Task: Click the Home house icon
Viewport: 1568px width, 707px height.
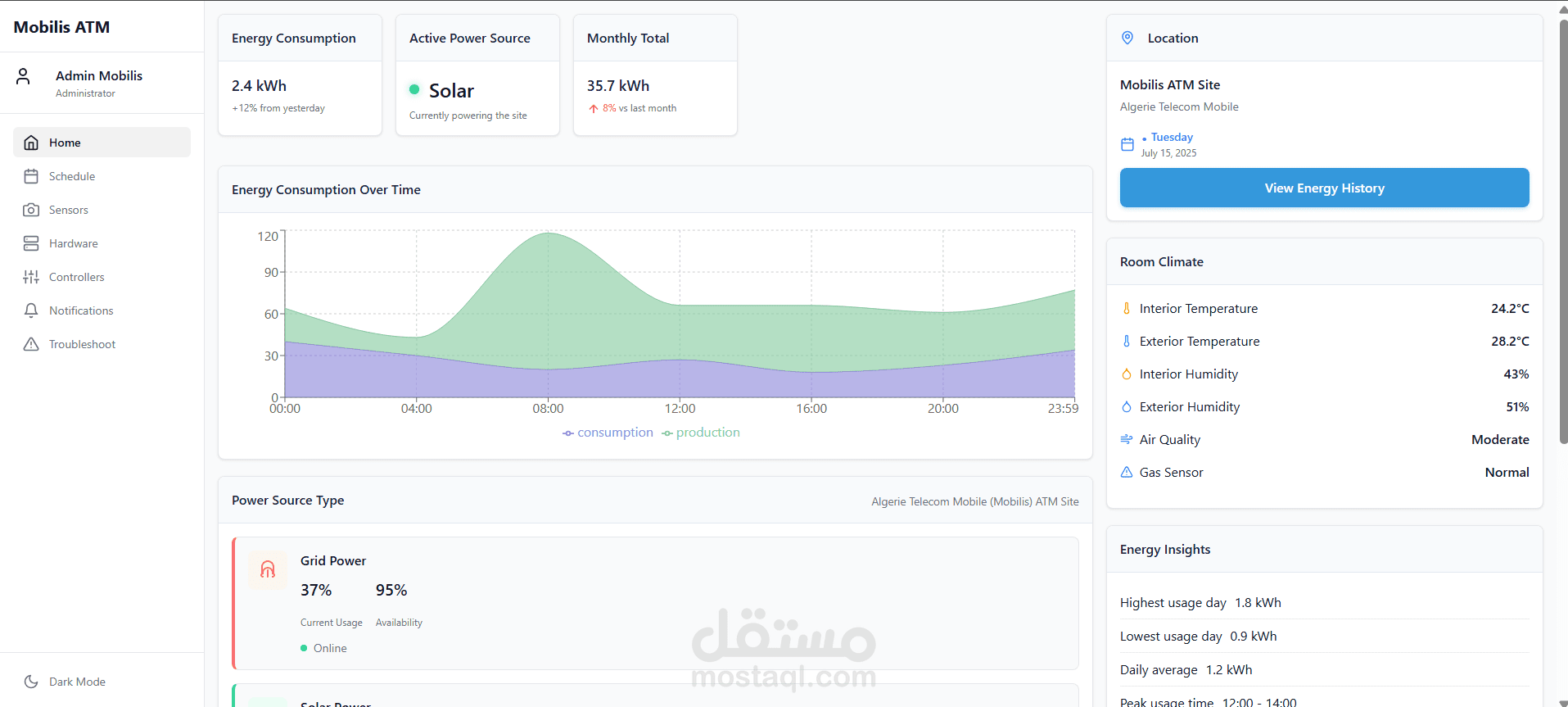Action: pos(31,143)
